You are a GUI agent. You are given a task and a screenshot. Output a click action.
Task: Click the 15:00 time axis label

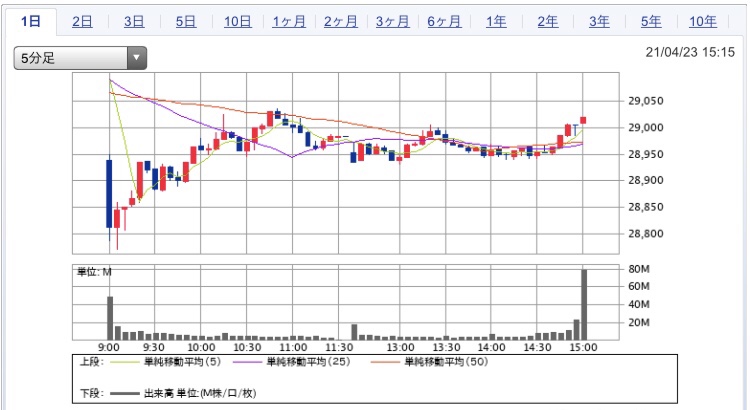pyautogui.click(x=583, y=347)
